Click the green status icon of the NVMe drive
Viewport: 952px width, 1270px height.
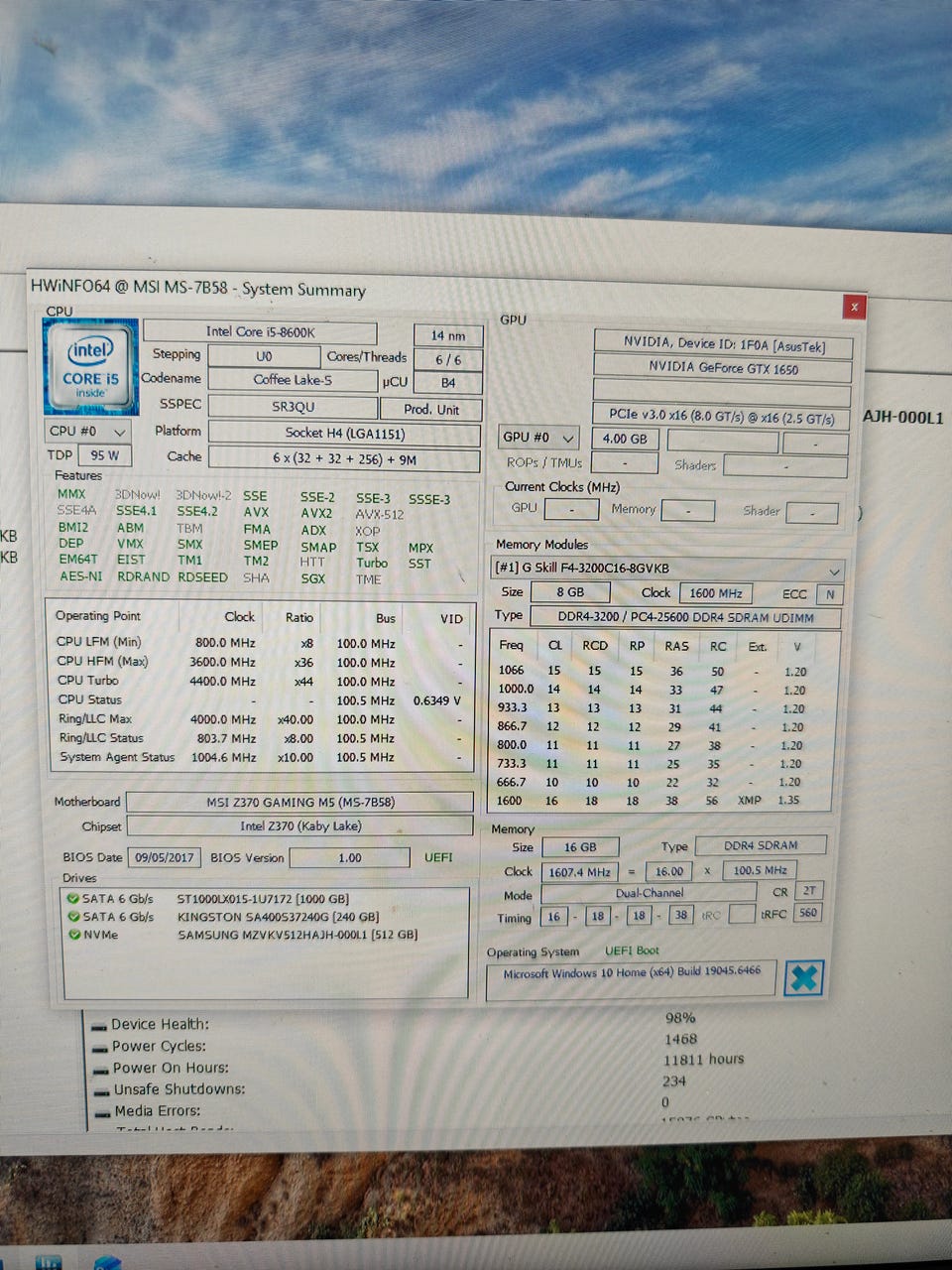click(x=73, y=934)
